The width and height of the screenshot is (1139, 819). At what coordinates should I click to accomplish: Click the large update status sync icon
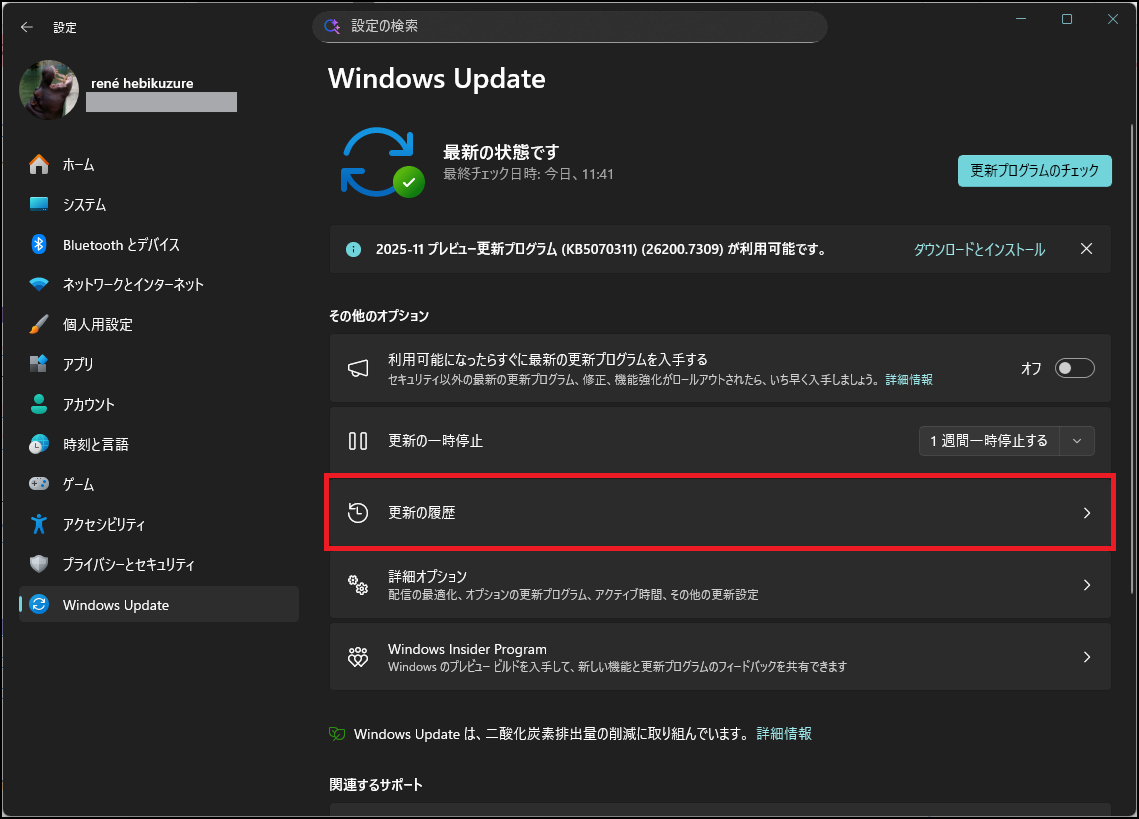click(x=382, y=163)
